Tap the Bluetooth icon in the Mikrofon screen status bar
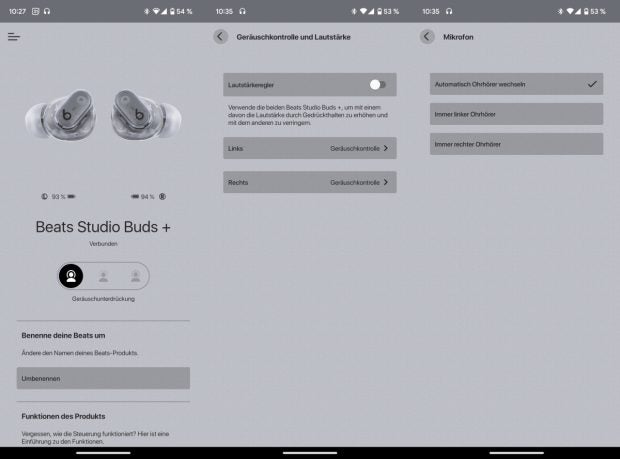The width and height of the screenshot is (620, 459). [x=560, y=11]
